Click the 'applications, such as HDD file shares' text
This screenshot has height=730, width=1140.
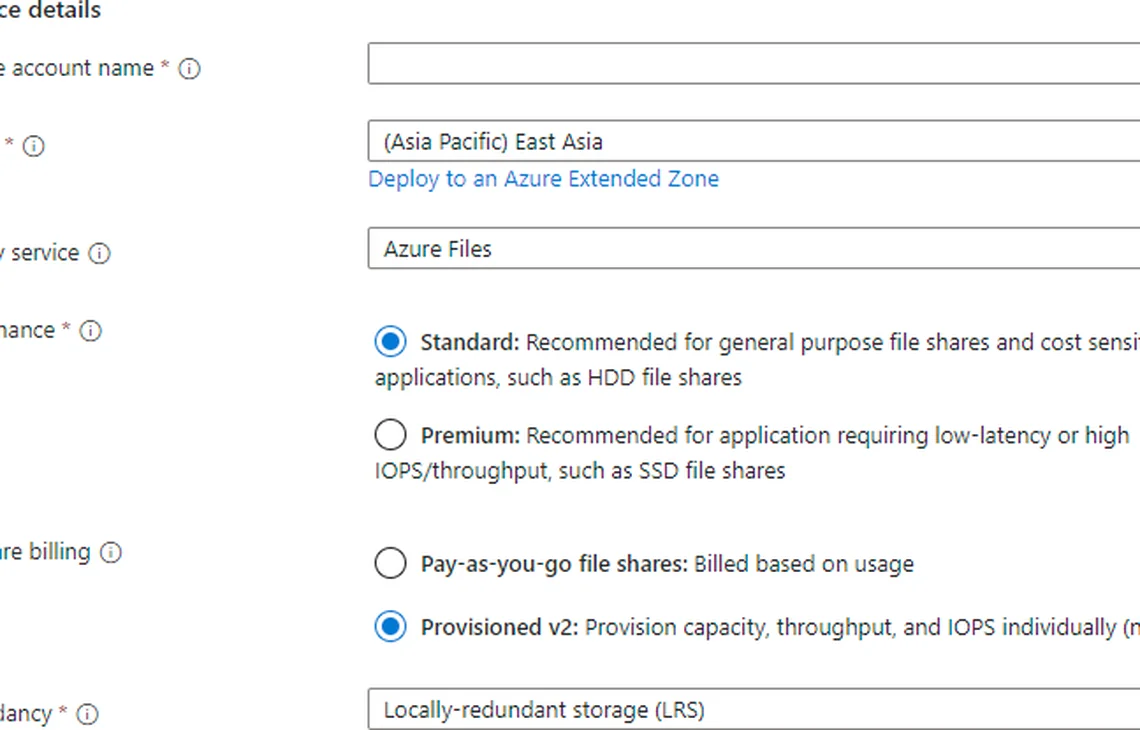[558, 377]
